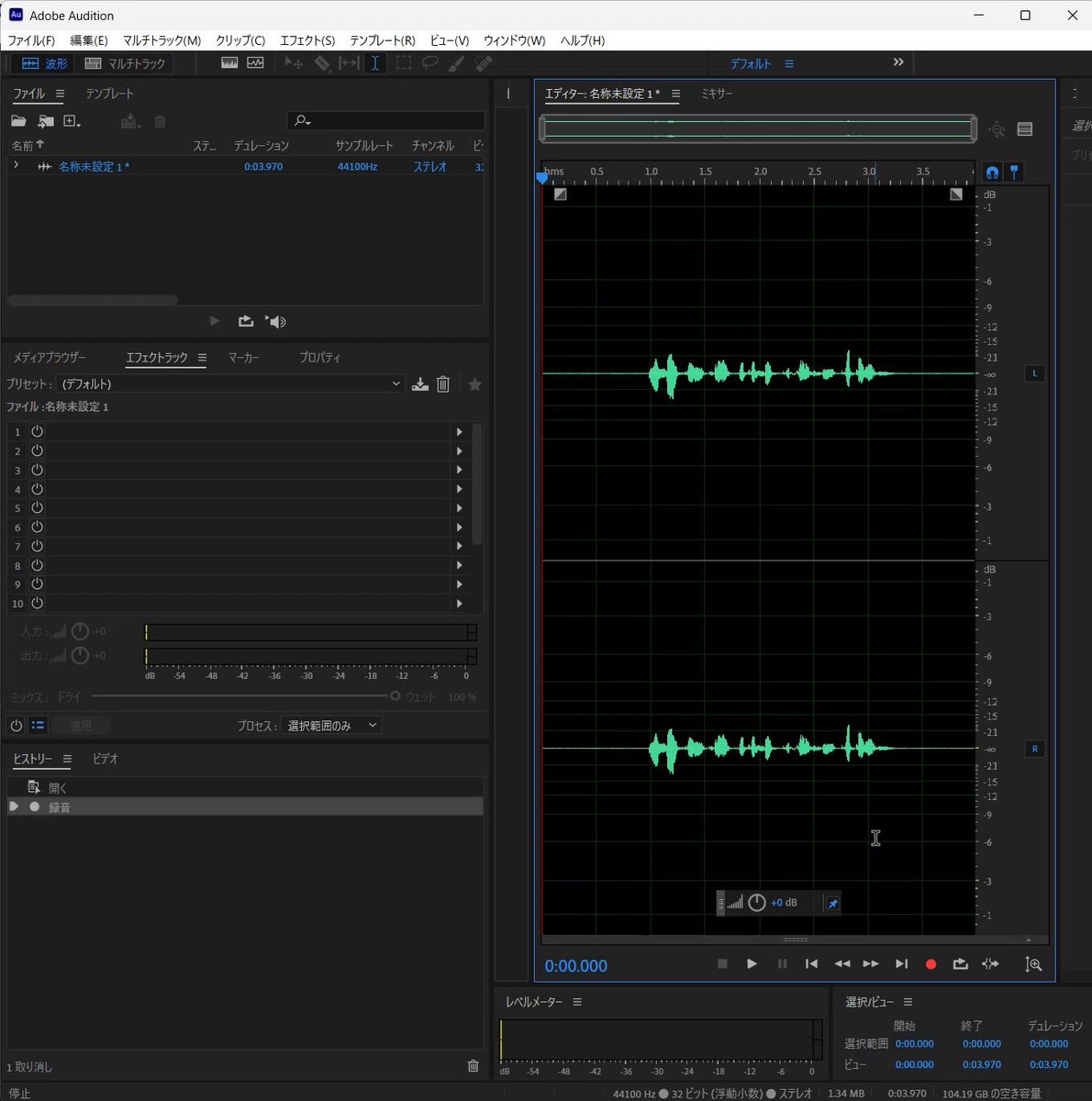The height and width of the screenshot is (1101, 1092).
Task: Select the Time Selection tool
Action: click(x=374, y=63)
